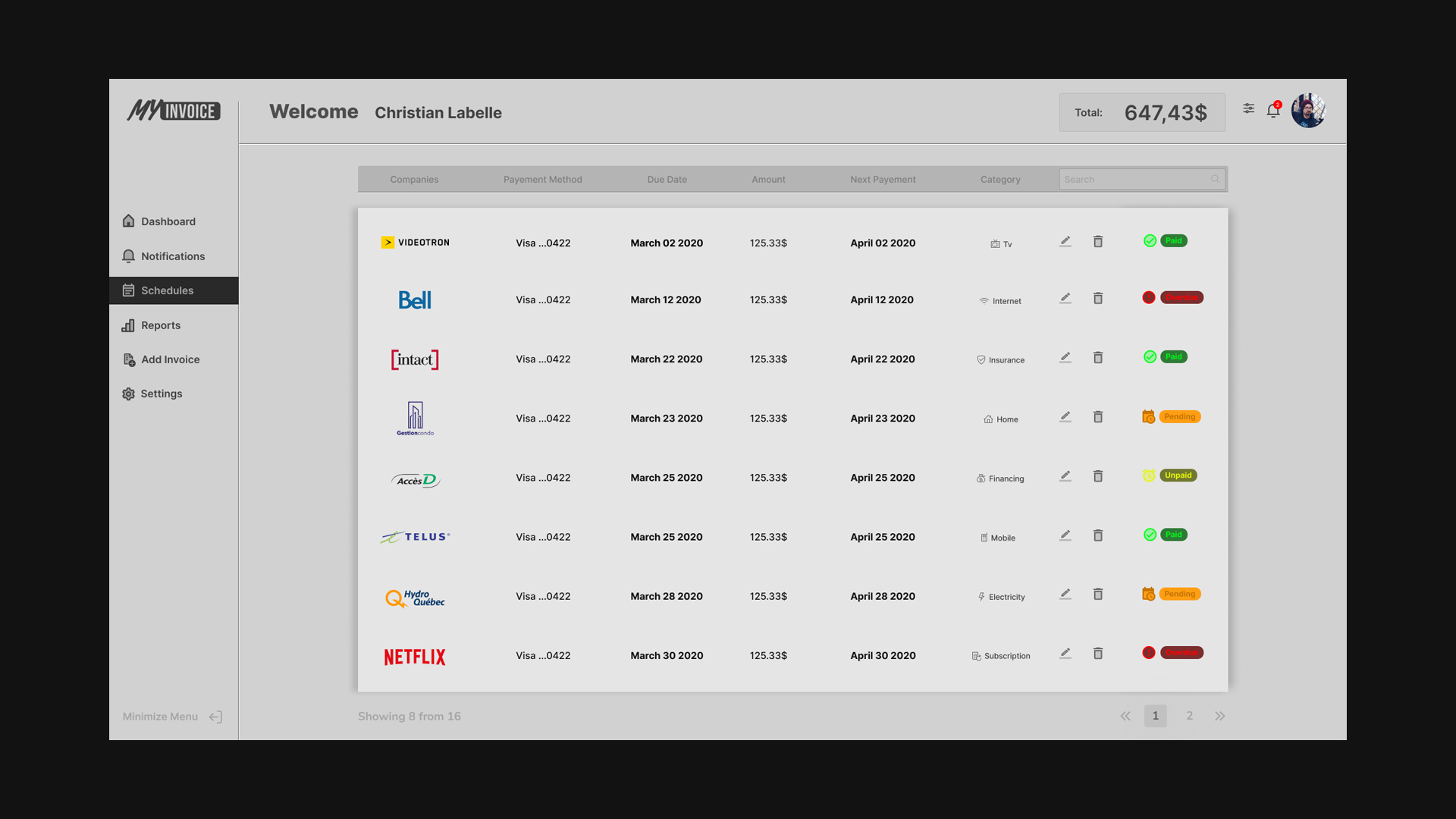Click the edit pencil on Netflix row
1456x819 pixels.
pyautogui.click(x=1065, y=653)
